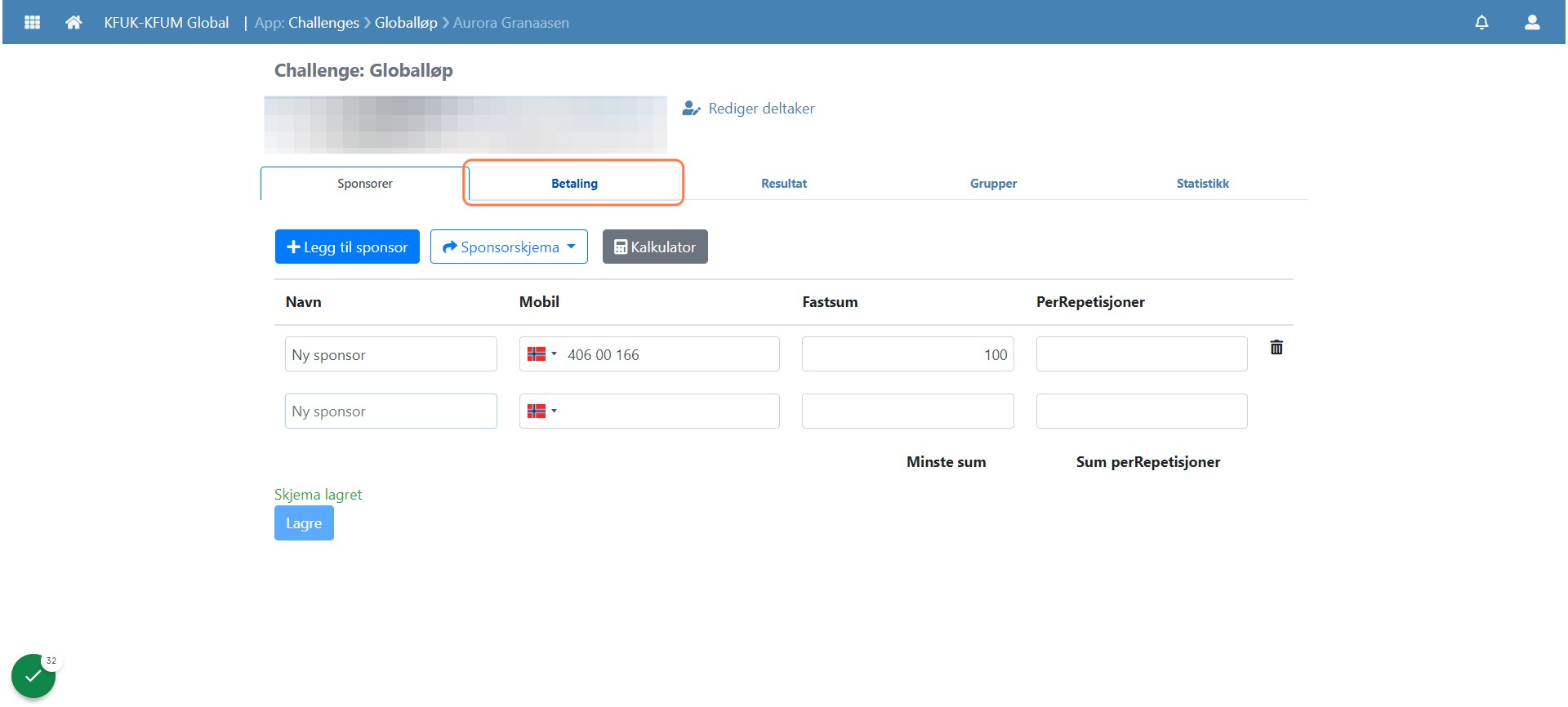Go to home via house icon
The height and width of the screenshot is (707, 1568).
point(73,22)
